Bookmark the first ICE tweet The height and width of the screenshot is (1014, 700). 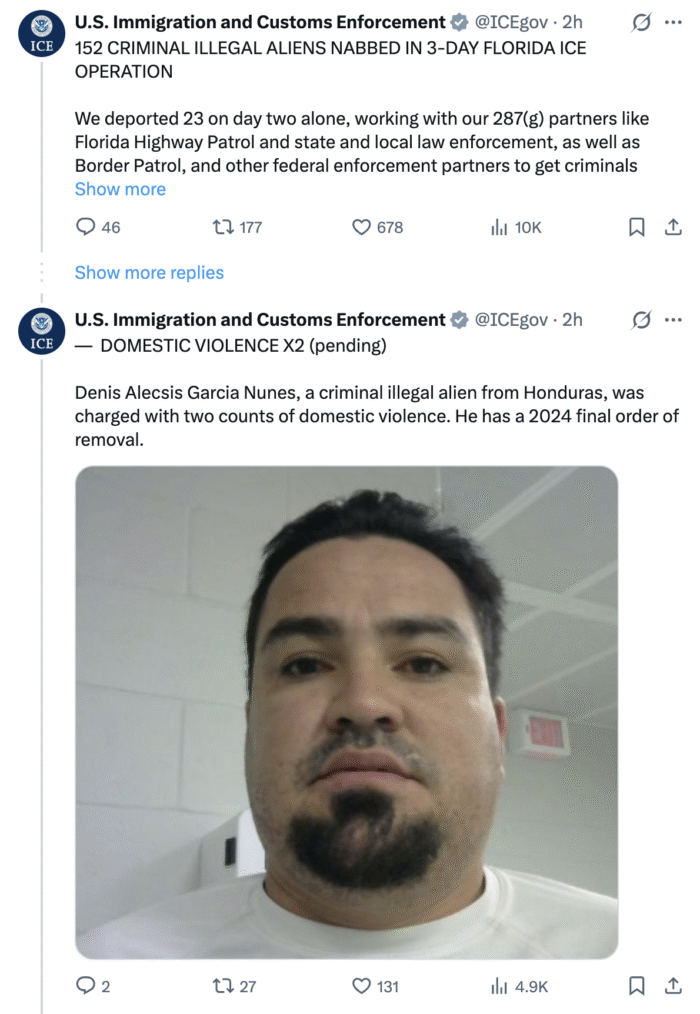pos(637,227)
